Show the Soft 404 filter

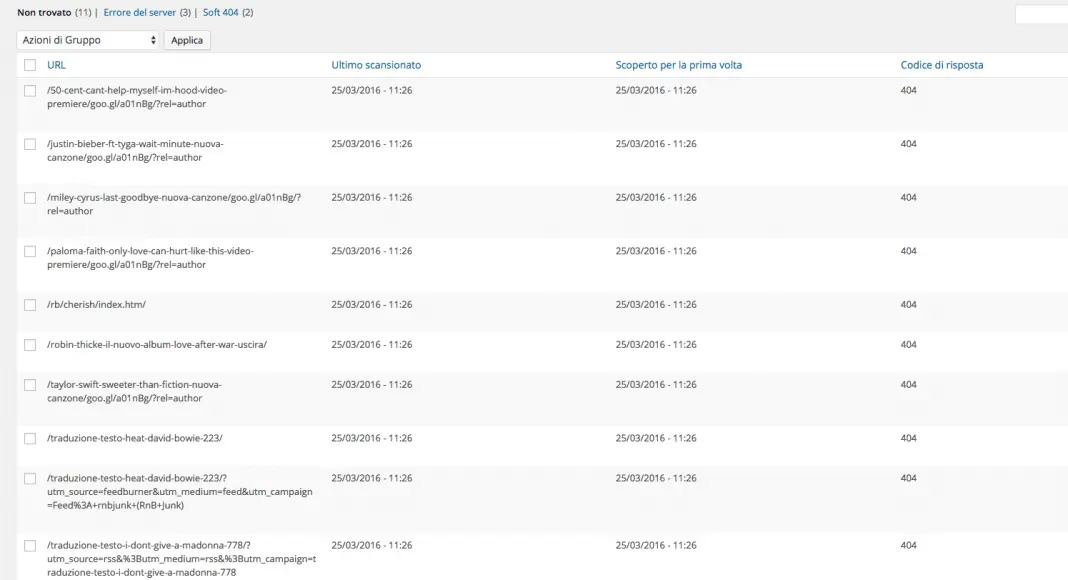(x=220, y=13)
